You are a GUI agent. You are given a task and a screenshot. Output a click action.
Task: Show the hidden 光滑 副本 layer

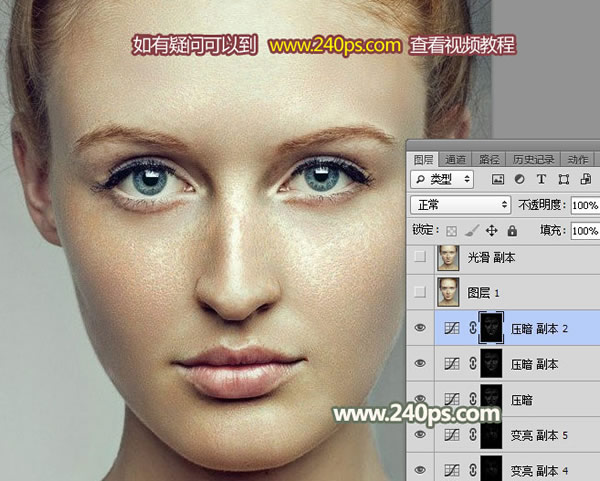(420, 256)
